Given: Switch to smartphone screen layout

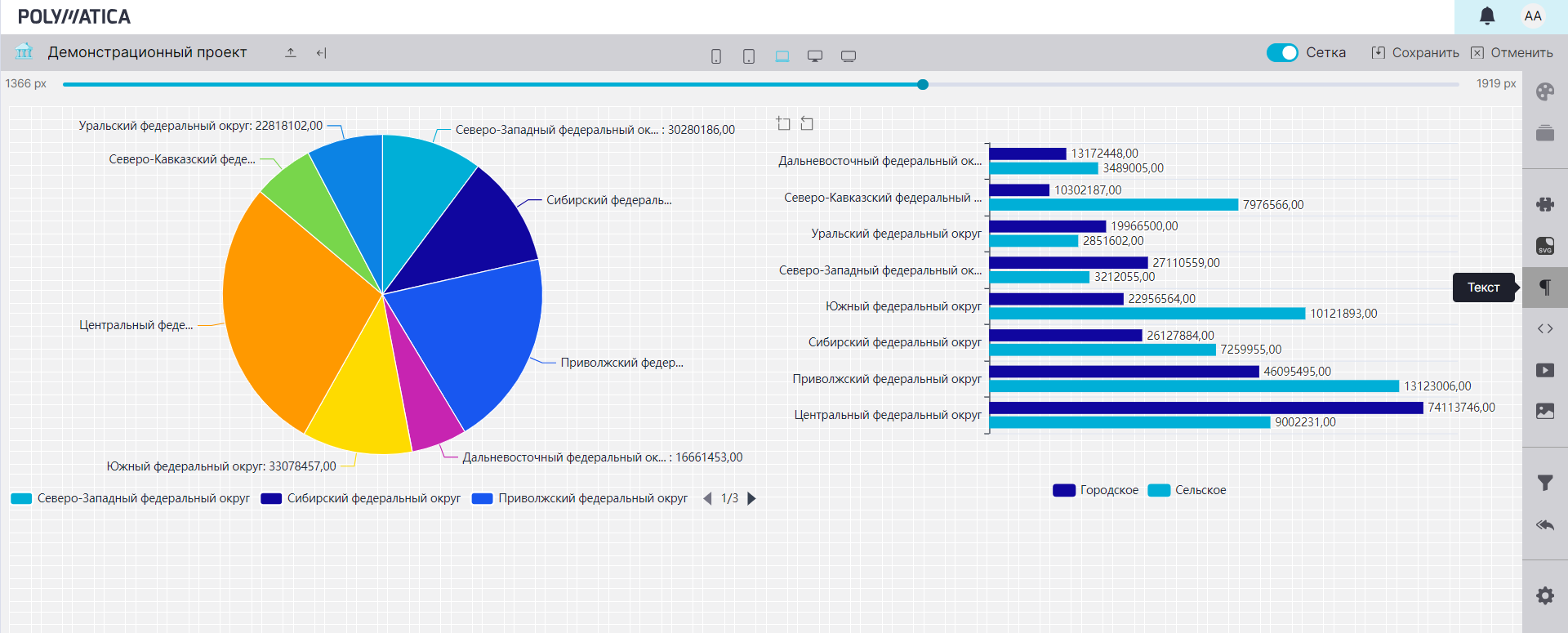Looking at the screenshot, I should (x=716, y=56).
